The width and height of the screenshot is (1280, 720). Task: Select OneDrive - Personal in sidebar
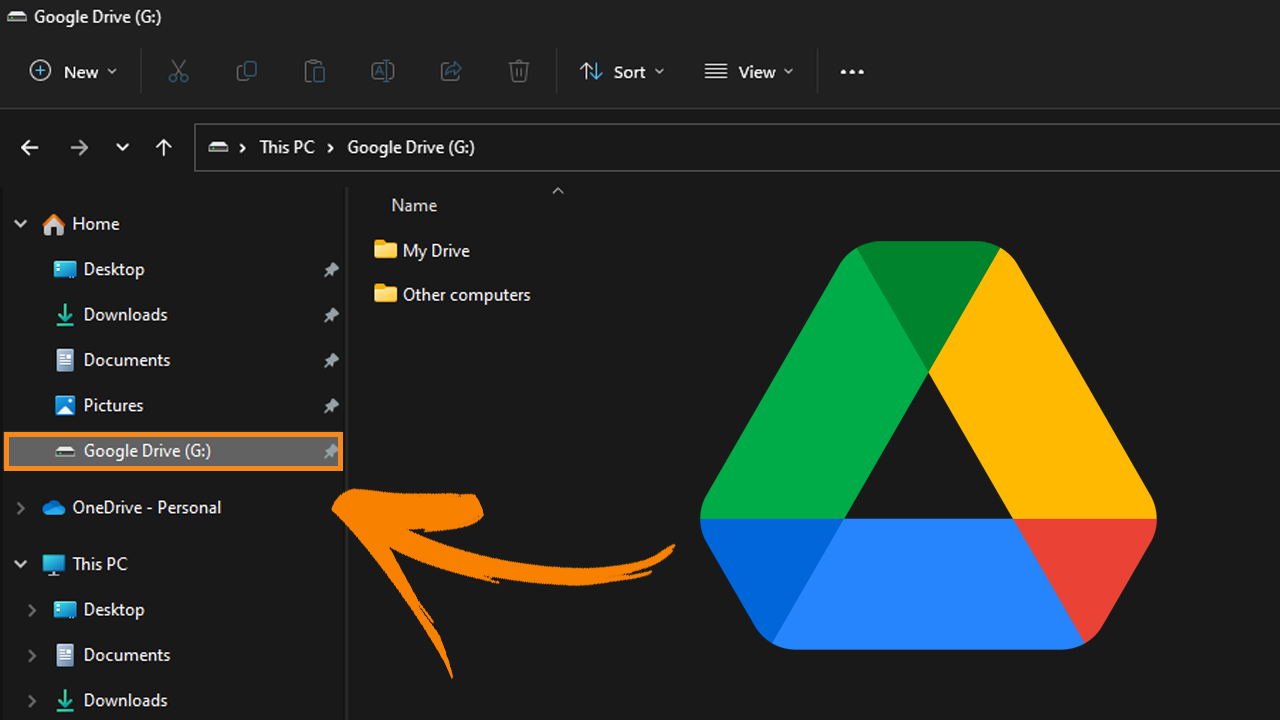click(147, 507)
